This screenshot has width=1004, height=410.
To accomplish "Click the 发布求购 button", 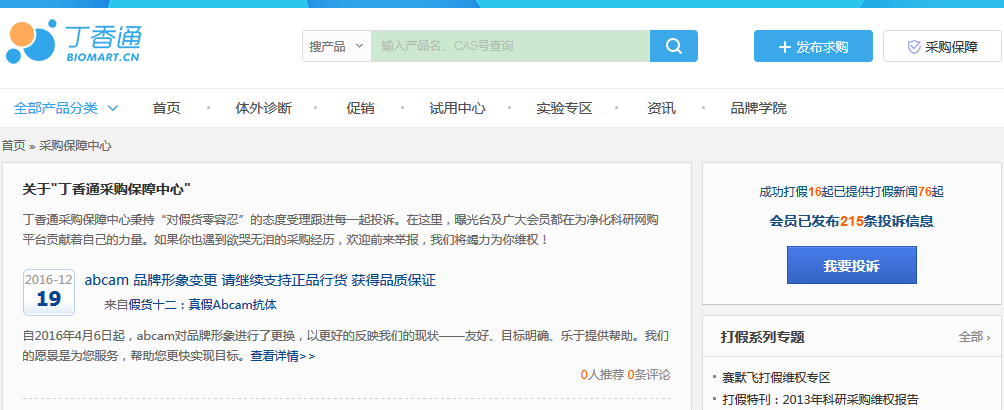I will point(813,47).
